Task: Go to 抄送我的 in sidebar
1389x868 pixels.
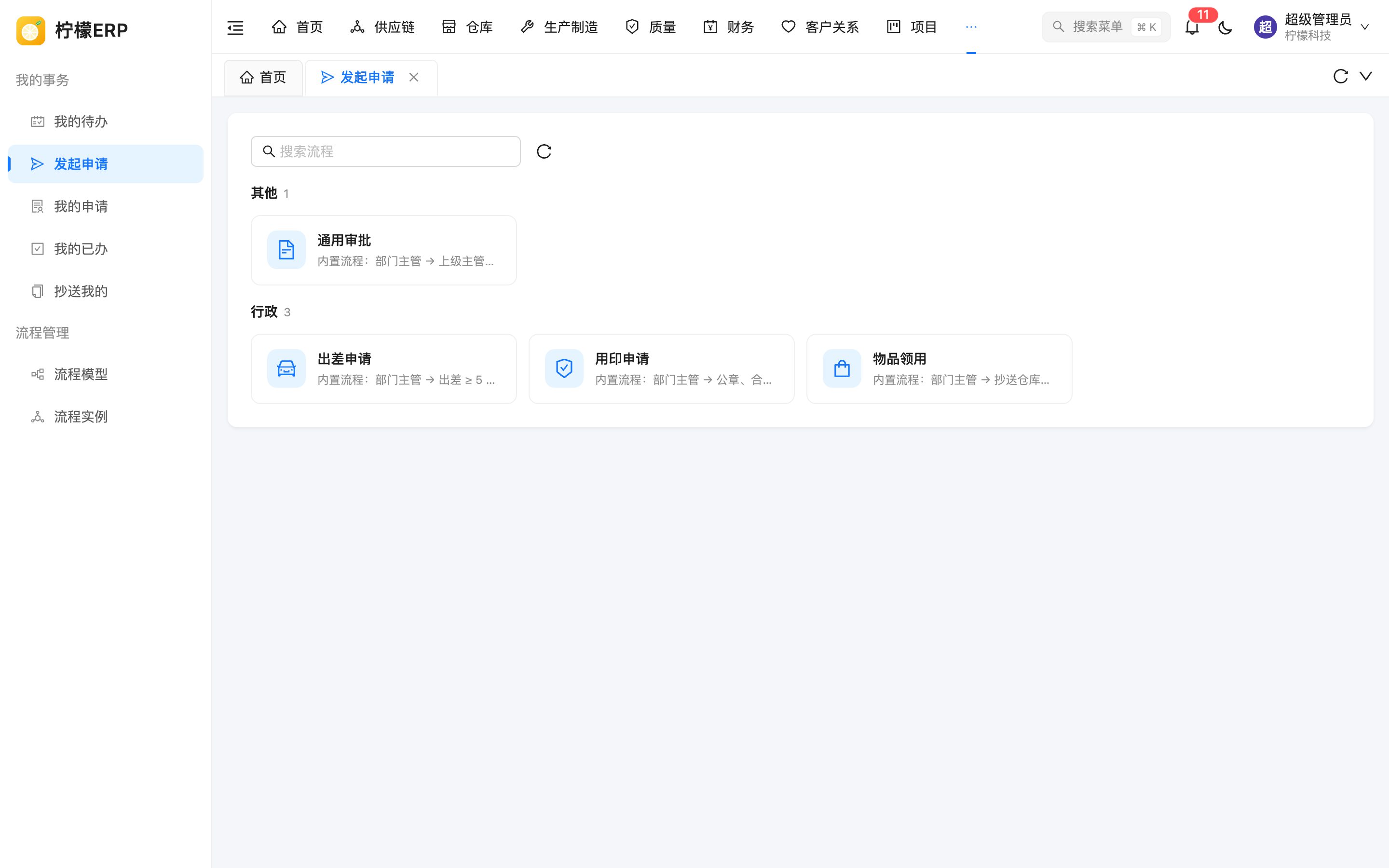Action: (x=106, y=292)
